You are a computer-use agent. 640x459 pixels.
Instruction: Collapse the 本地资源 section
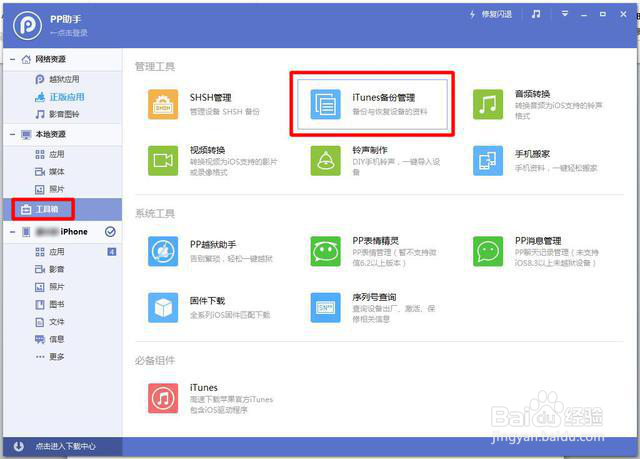pyautogui.click(x=12, y=134)
